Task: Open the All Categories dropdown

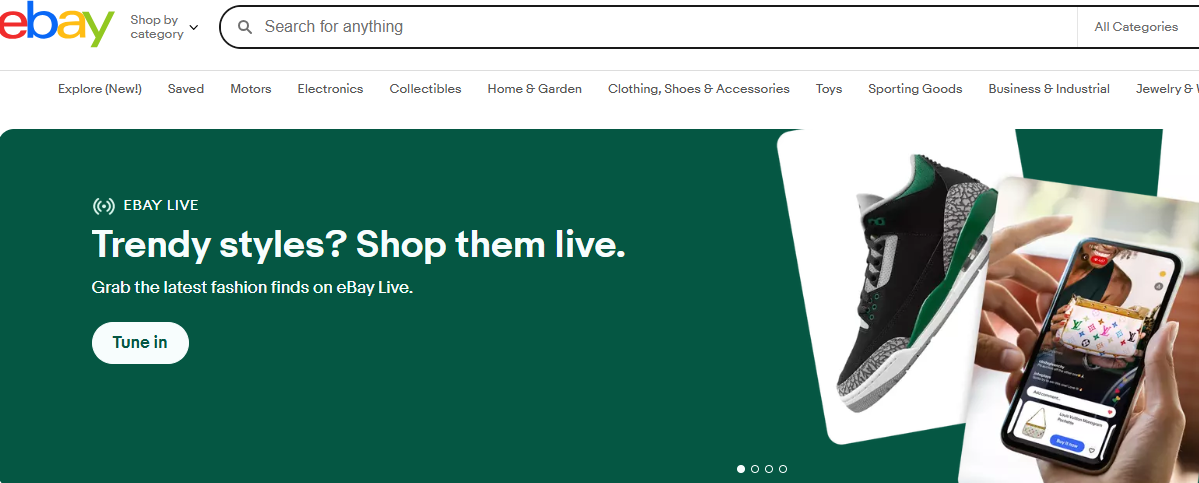Action: point(1136,27)
